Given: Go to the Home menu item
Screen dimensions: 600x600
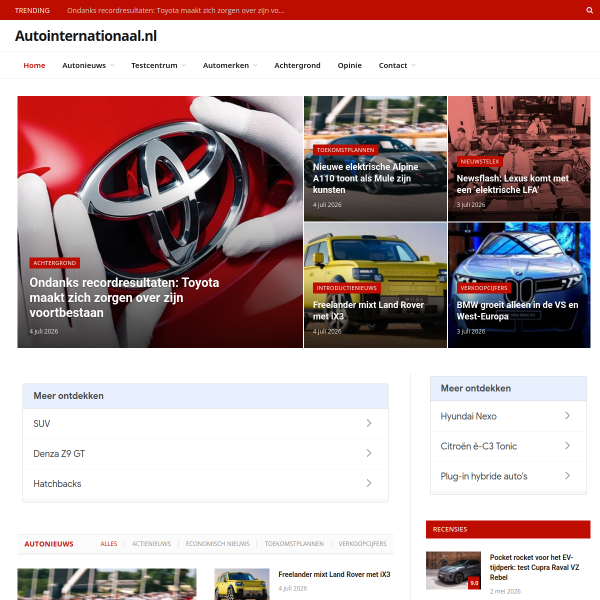Looking at the screenshot, I should coord(34,65).
